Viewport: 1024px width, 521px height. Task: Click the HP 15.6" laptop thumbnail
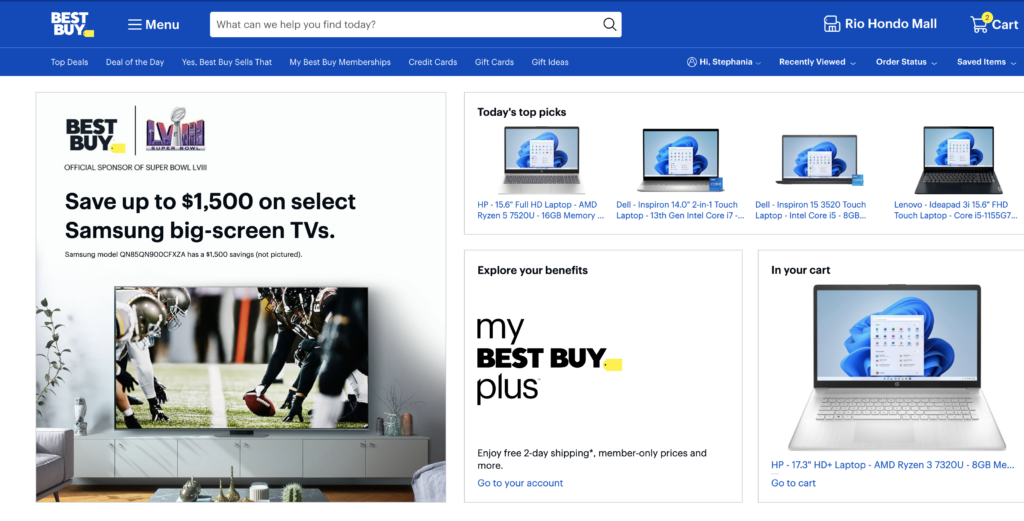coord(541,160)
